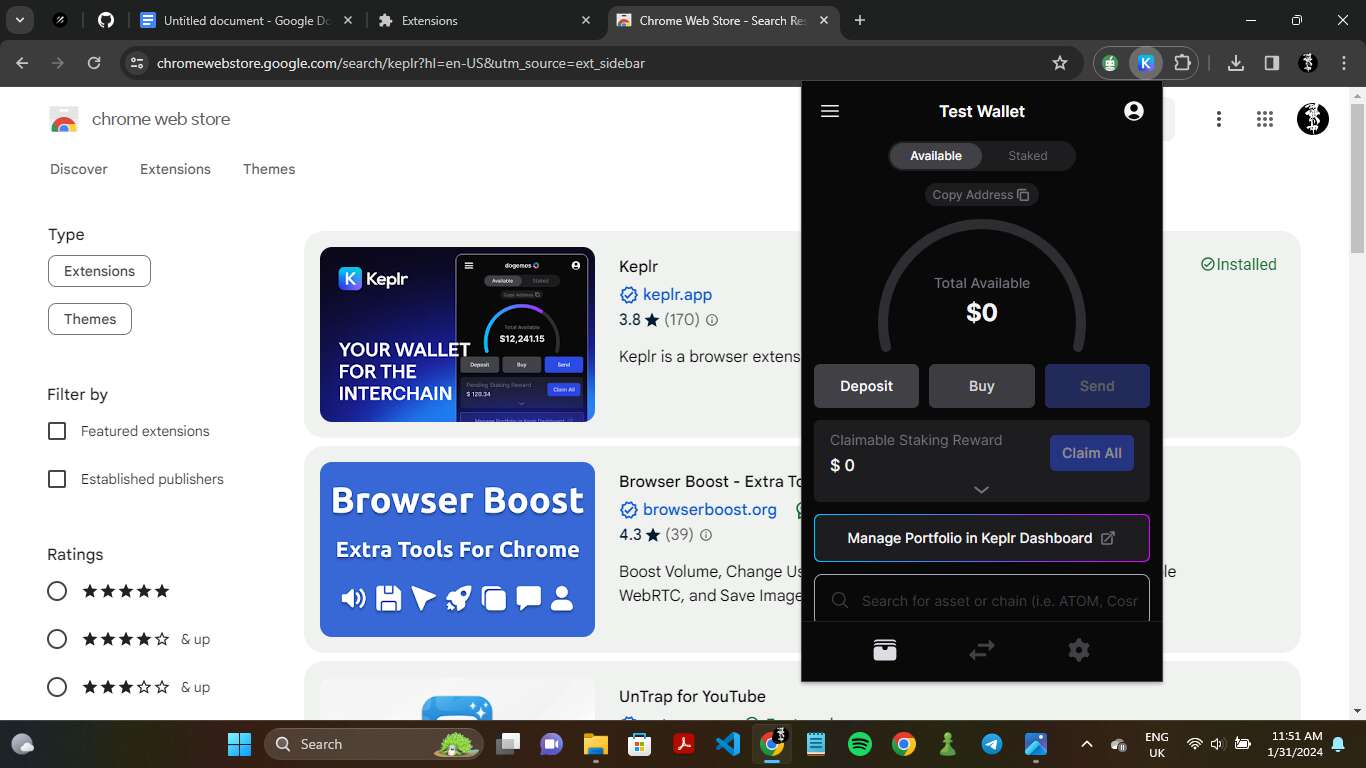The height and width of the screenshot is (768, 1366).
Task: Click the Deposit button
Action: pyautogui.click(x=866, y=386)
